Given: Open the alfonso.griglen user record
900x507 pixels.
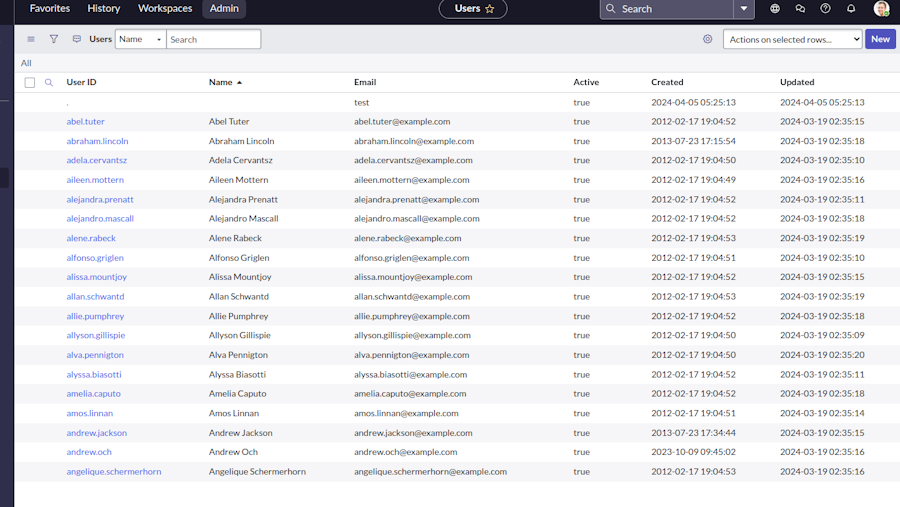Looking at the screenshot, I should [95, 258].
